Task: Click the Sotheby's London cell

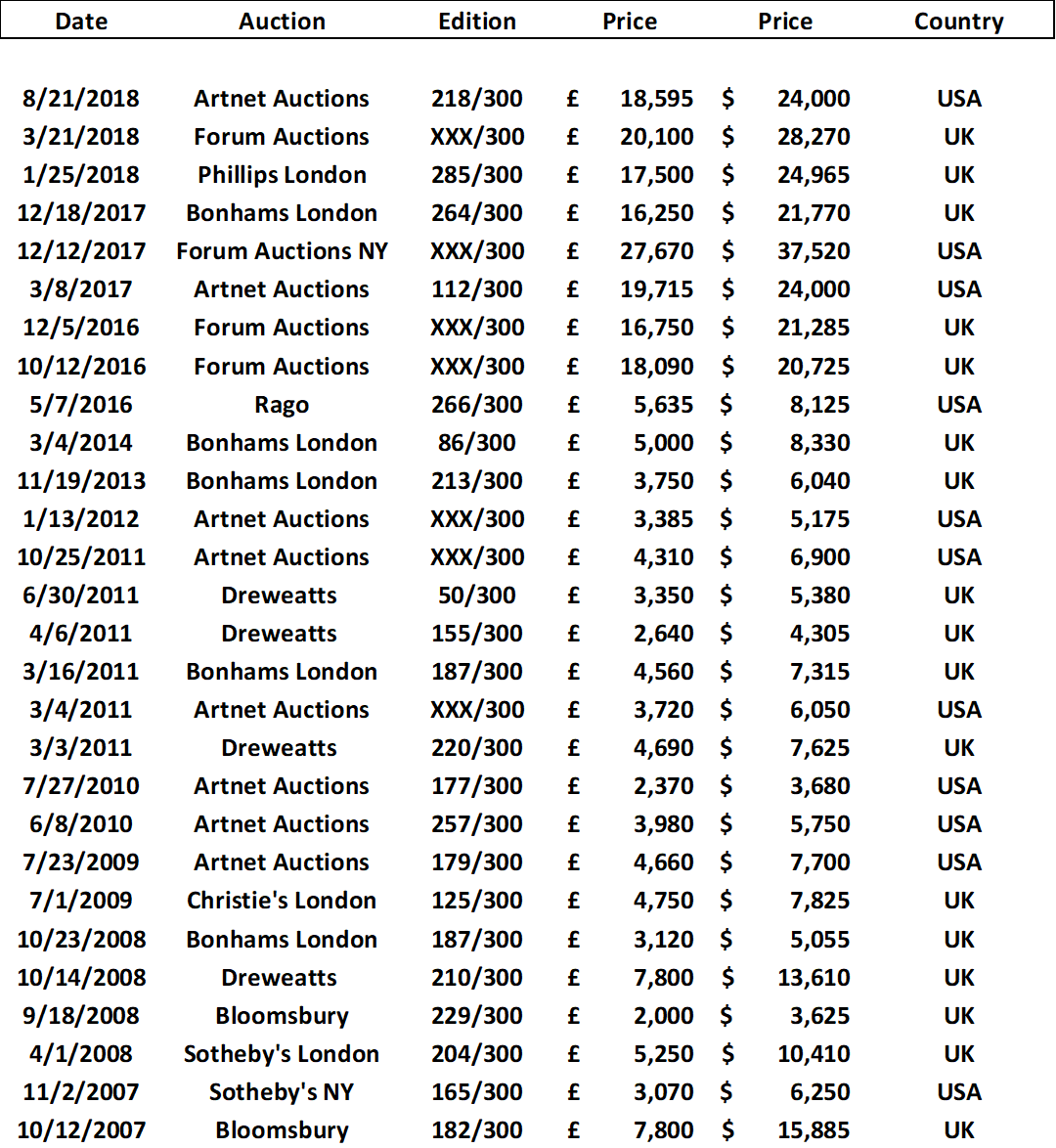Action: click(282, 1053)
